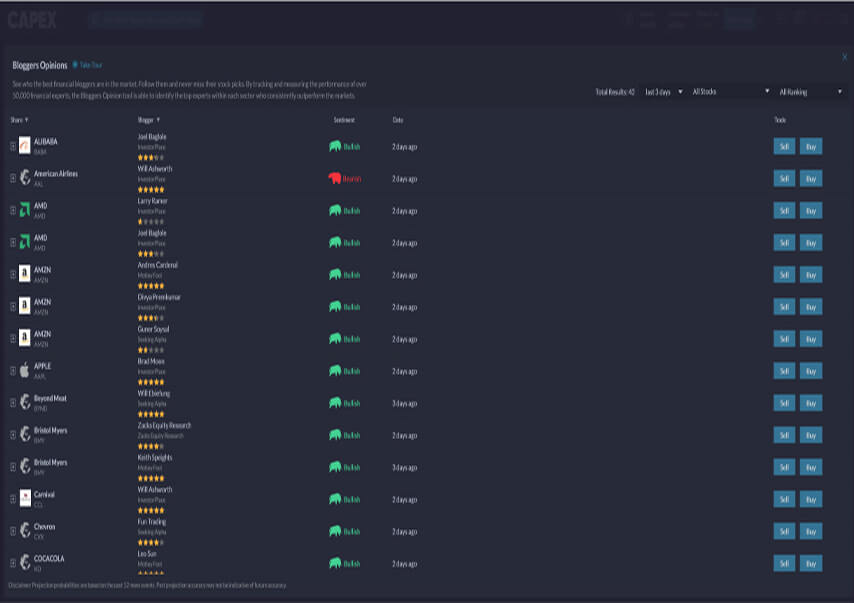Open the All Ranking filter dropdown
Screen dimensions: 854x603
(810, 92)
